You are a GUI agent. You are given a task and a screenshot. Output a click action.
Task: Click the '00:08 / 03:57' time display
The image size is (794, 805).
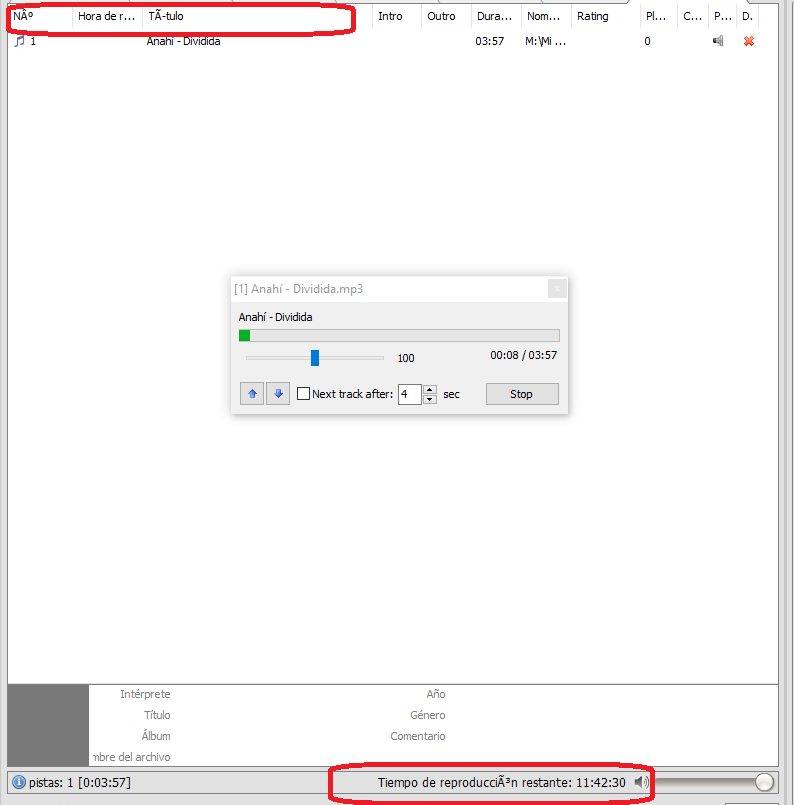[524, 355]
